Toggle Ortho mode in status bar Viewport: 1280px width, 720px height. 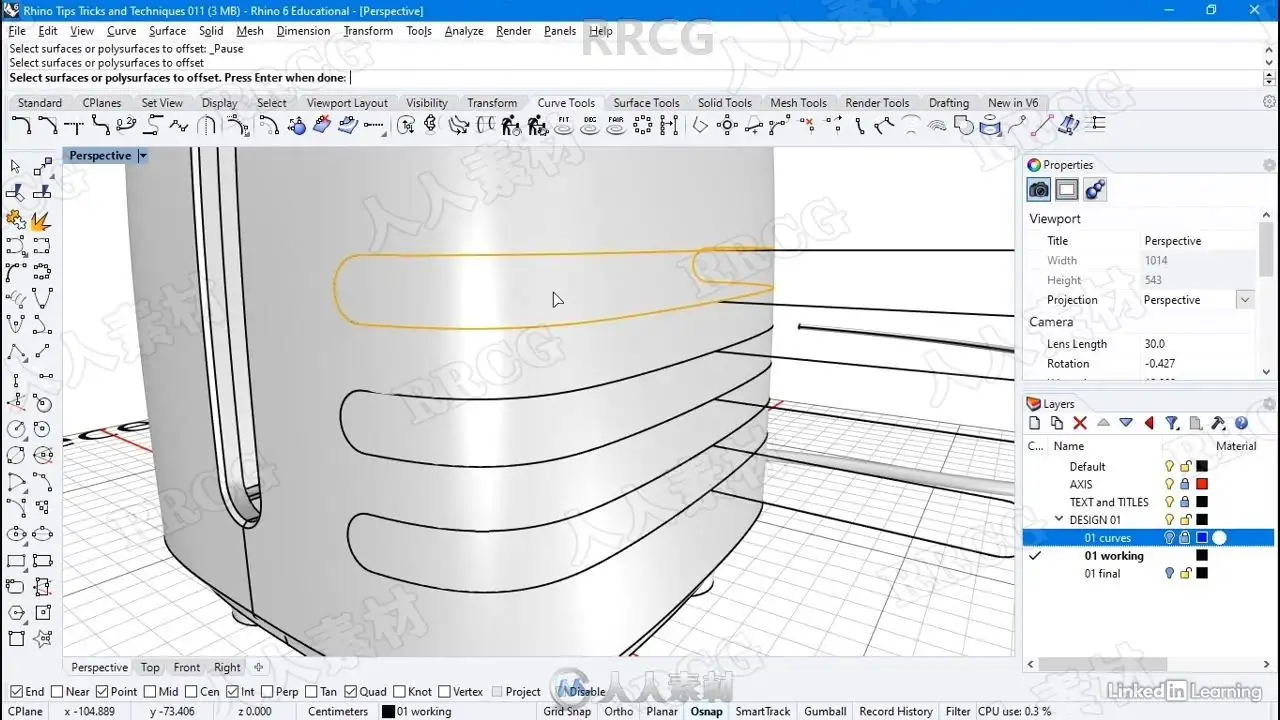point(619,711)
